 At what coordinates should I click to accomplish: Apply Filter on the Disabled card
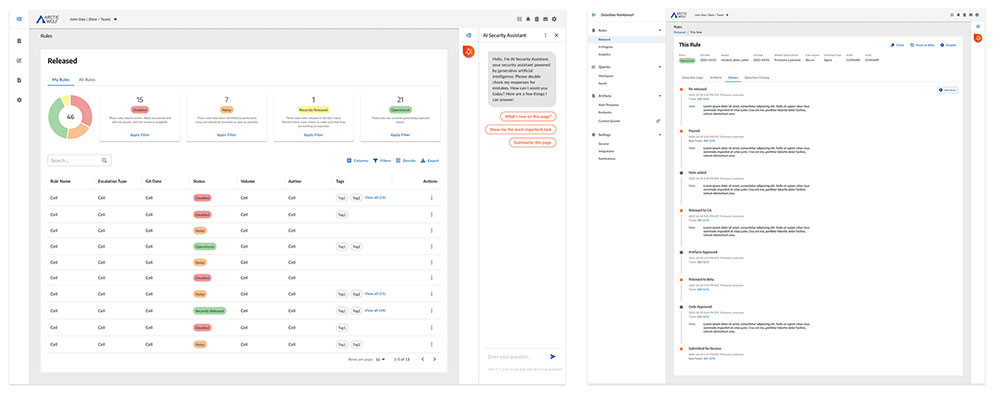tap(140, 135)
